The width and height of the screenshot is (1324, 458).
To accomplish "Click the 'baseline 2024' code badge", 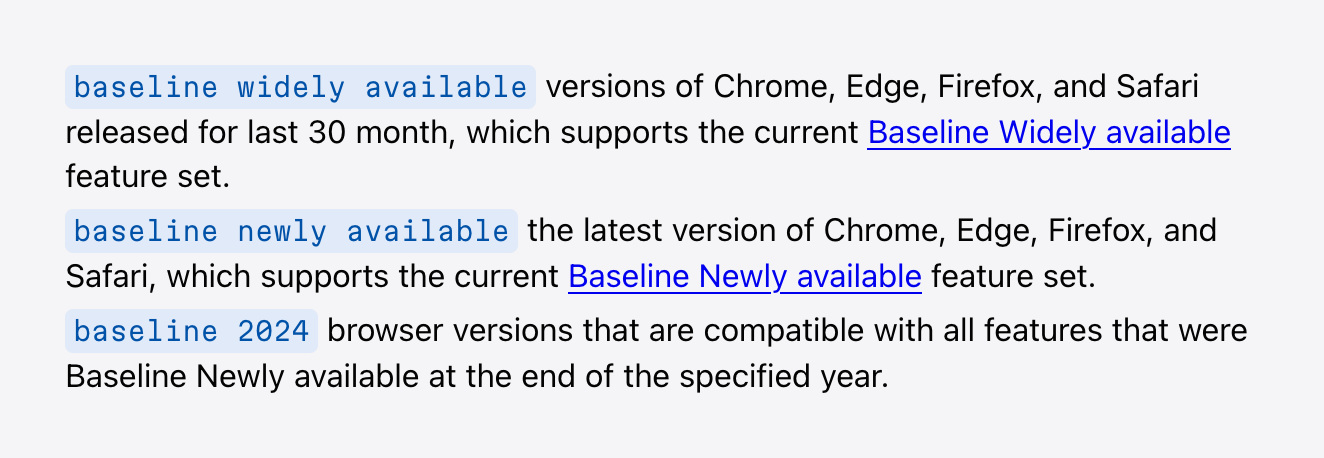I will pos(192,331).
